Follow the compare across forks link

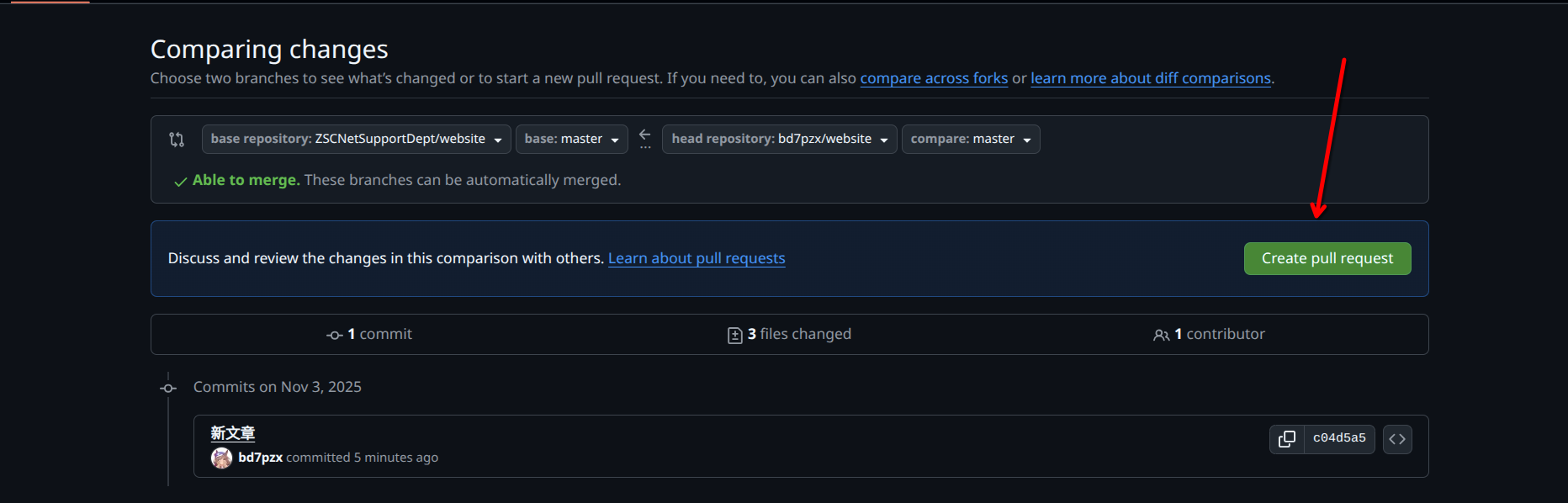click(x=934, y=78)
